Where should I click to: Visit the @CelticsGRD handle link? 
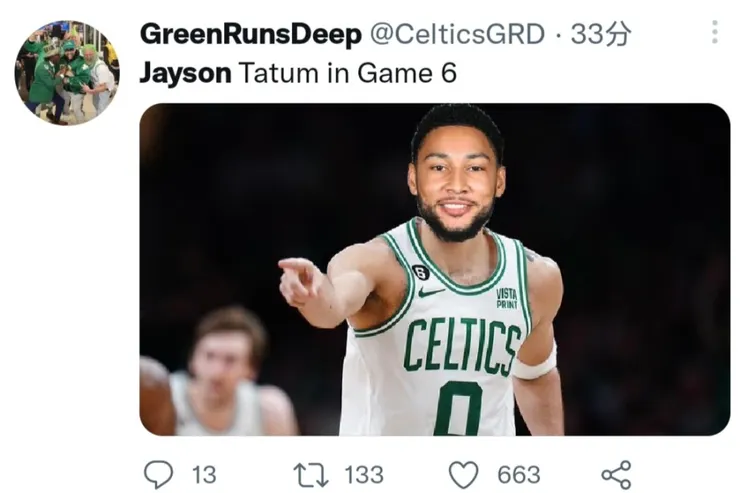(x=457, y=34)
